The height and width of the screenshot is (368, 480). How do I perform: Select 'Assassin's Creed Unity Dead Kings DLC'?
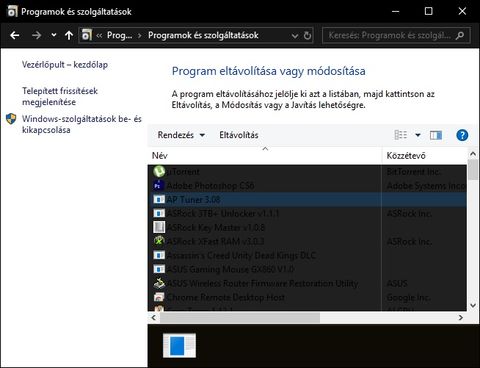point(307,255)
